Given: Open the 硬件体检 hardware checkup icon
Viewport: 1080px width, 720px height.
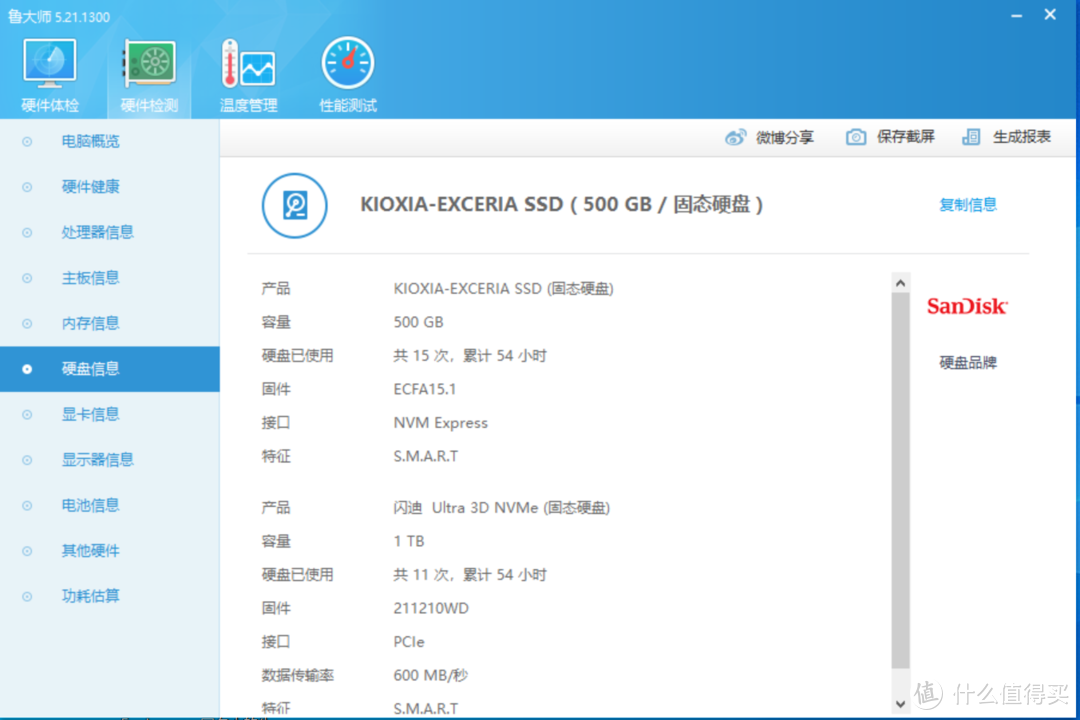Looking at the screenshot, I should (50, 70).
